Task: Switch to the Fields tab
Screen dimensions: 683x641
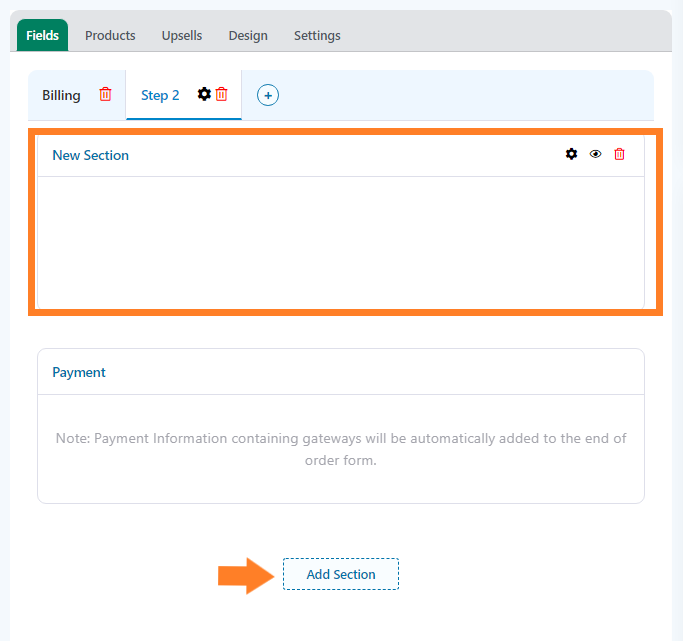Action: [42, 35]
